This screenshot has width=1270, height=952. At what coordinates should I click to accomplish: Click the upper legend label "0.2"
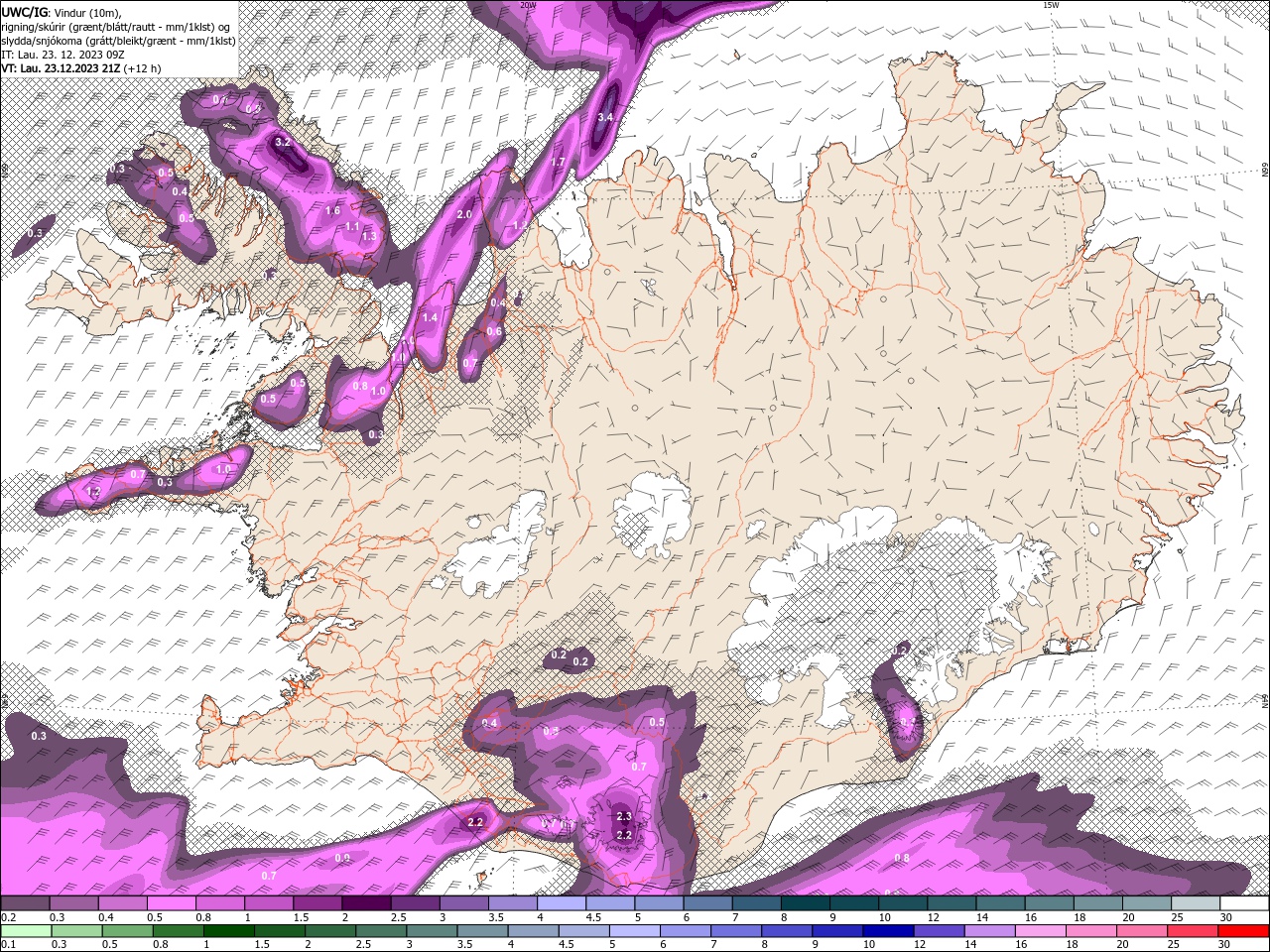click(8, 917)
